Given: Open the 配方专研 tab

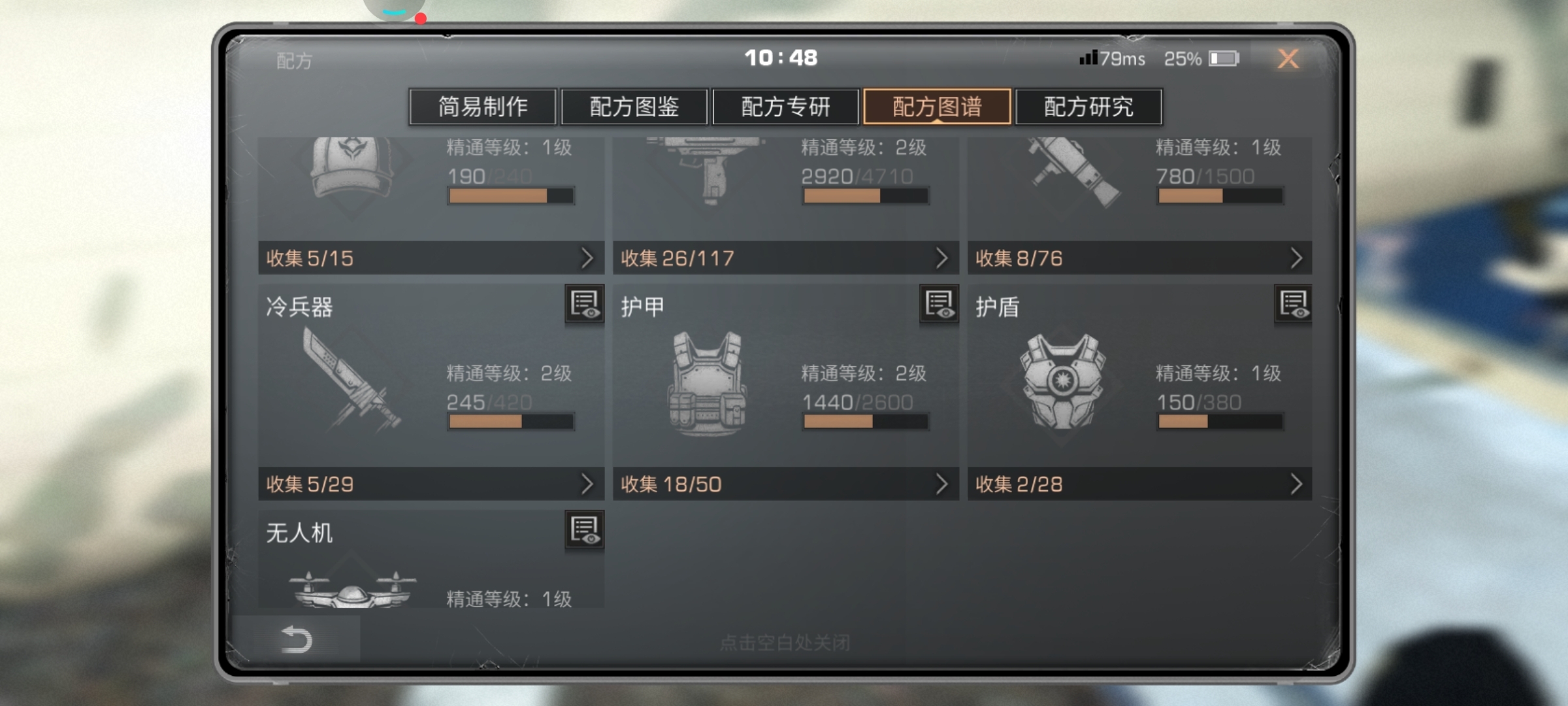Looking at the screenshot, I should tap(786, 107).
